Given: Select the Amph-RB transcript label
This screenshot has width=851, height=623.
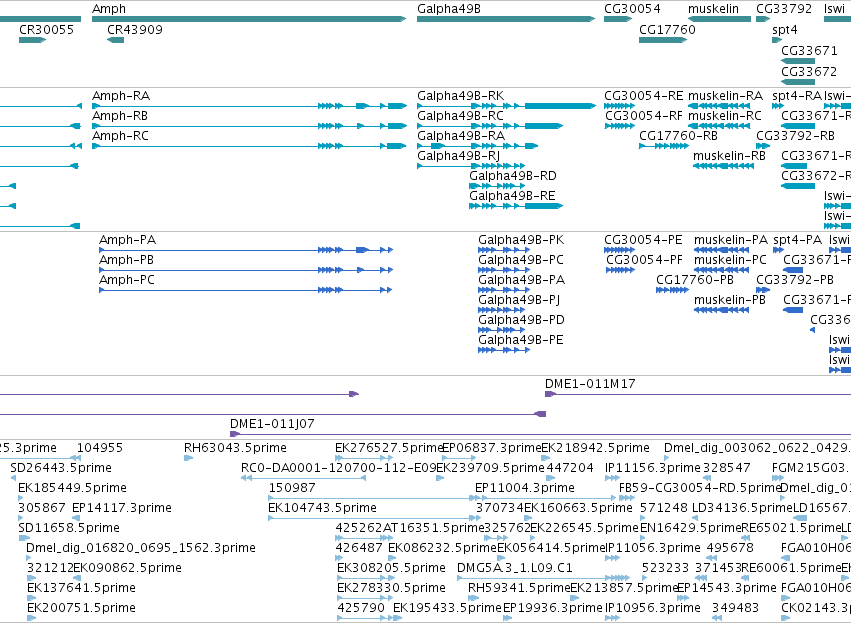Looking at the screenshot, I should (x=119, y=116).
